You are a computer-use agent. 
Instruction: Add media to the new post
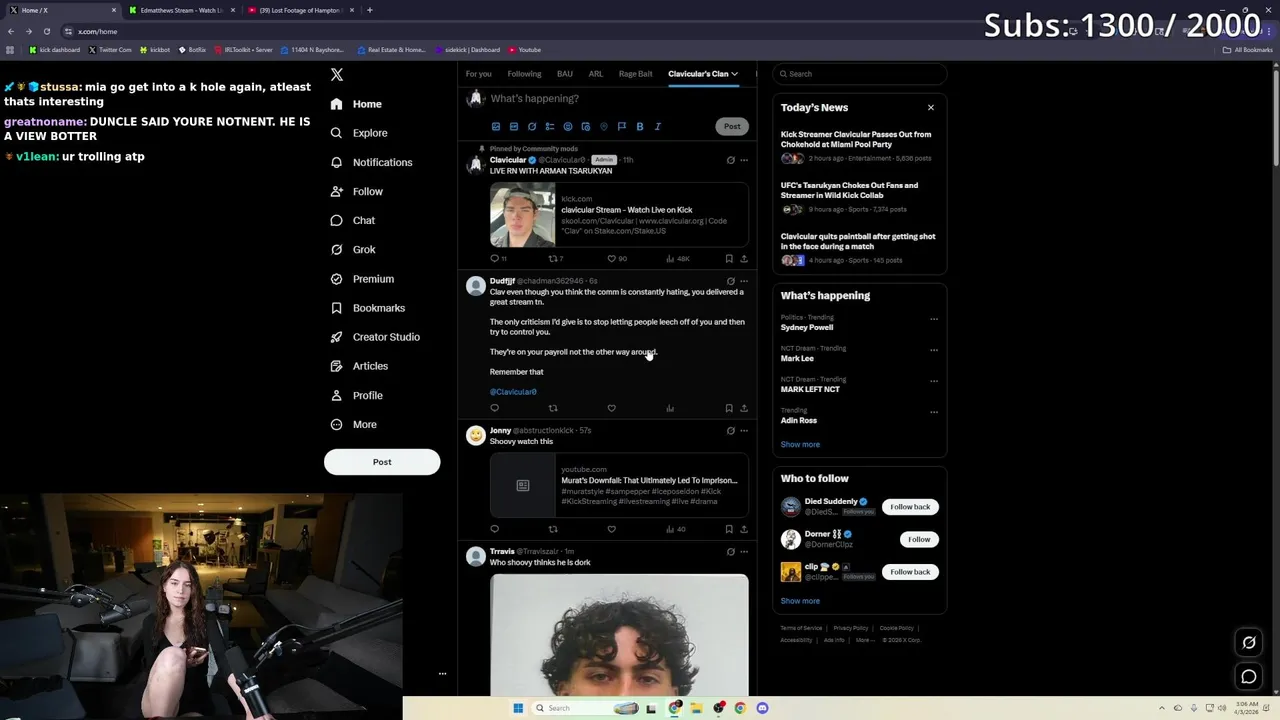[x=496, y=127]
